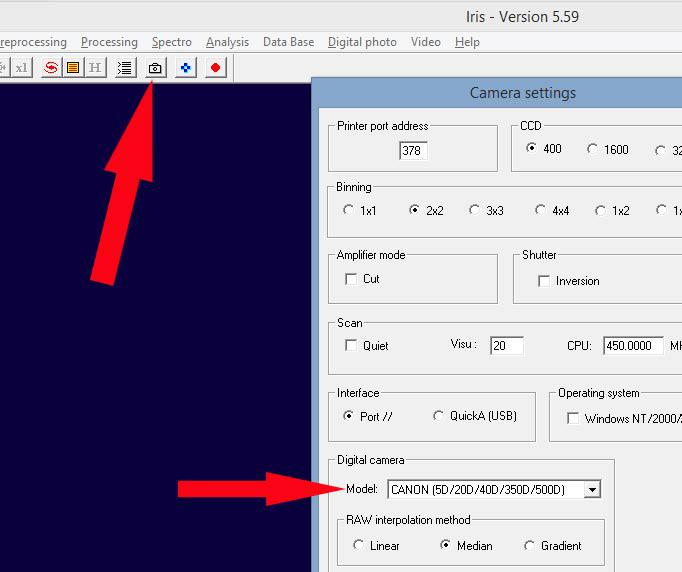Enable Shutter Inversion checkbox

click(544, 281)
